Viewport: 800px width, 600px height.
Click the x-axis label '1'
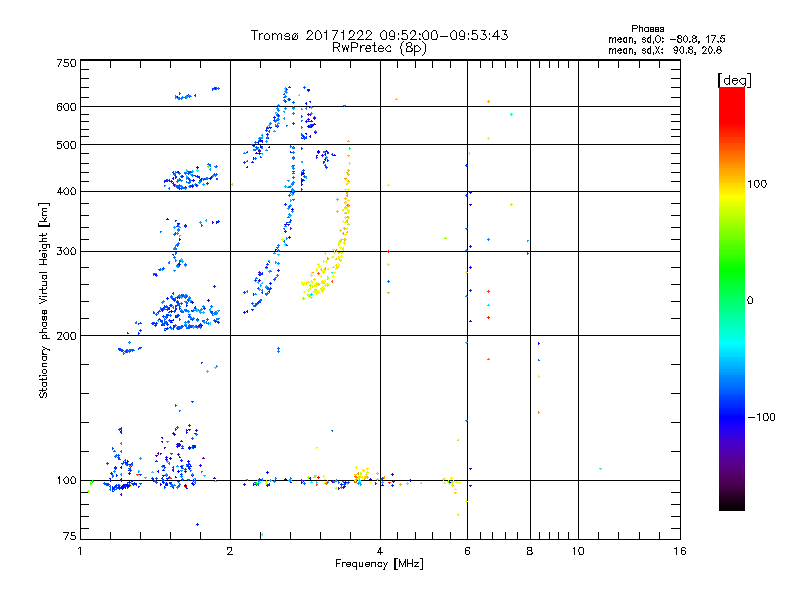80,551
